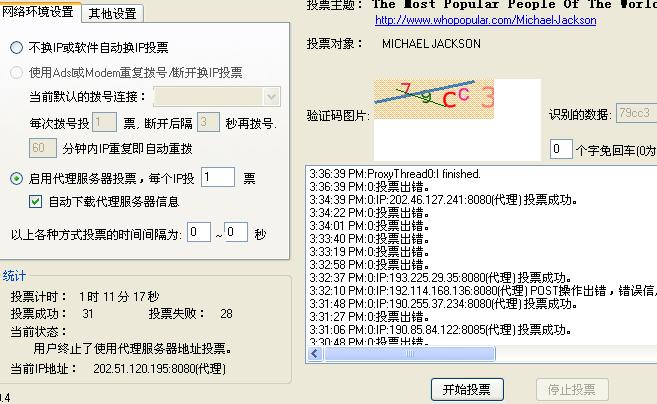Select the 3:34:22 PM 投票出错 log line
This screenshot has width=657, height=404.
369,213
